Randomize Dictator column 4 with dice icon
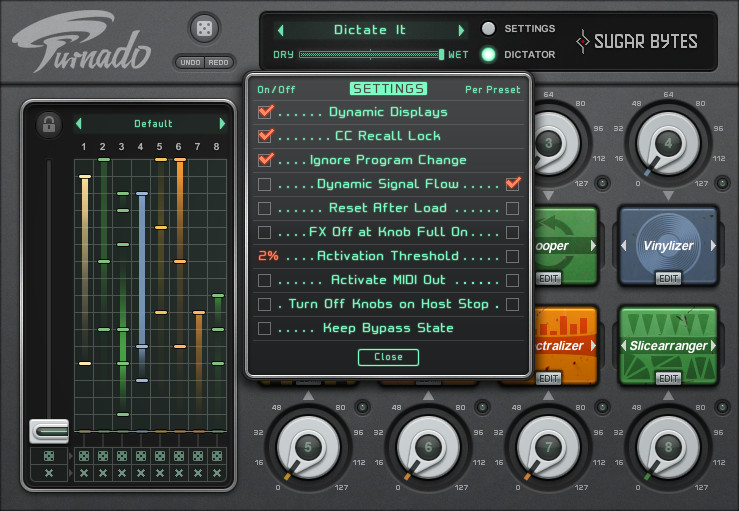The width and height of the screenshot is (739, 511). [x=141, y=456]
